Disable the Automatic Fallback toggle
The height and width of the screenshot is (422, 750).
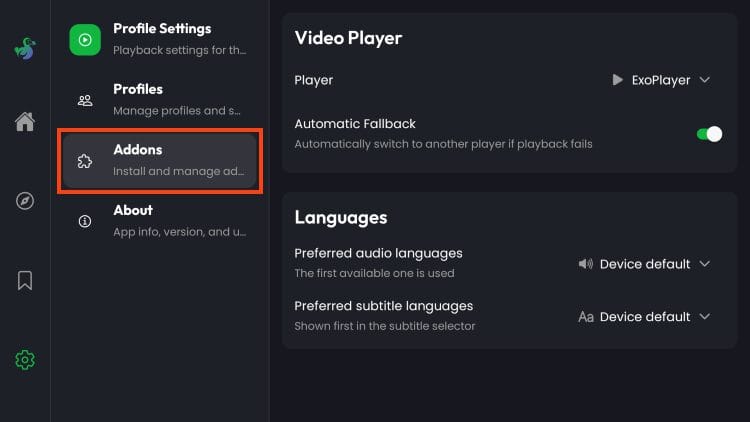pos(709,134)
